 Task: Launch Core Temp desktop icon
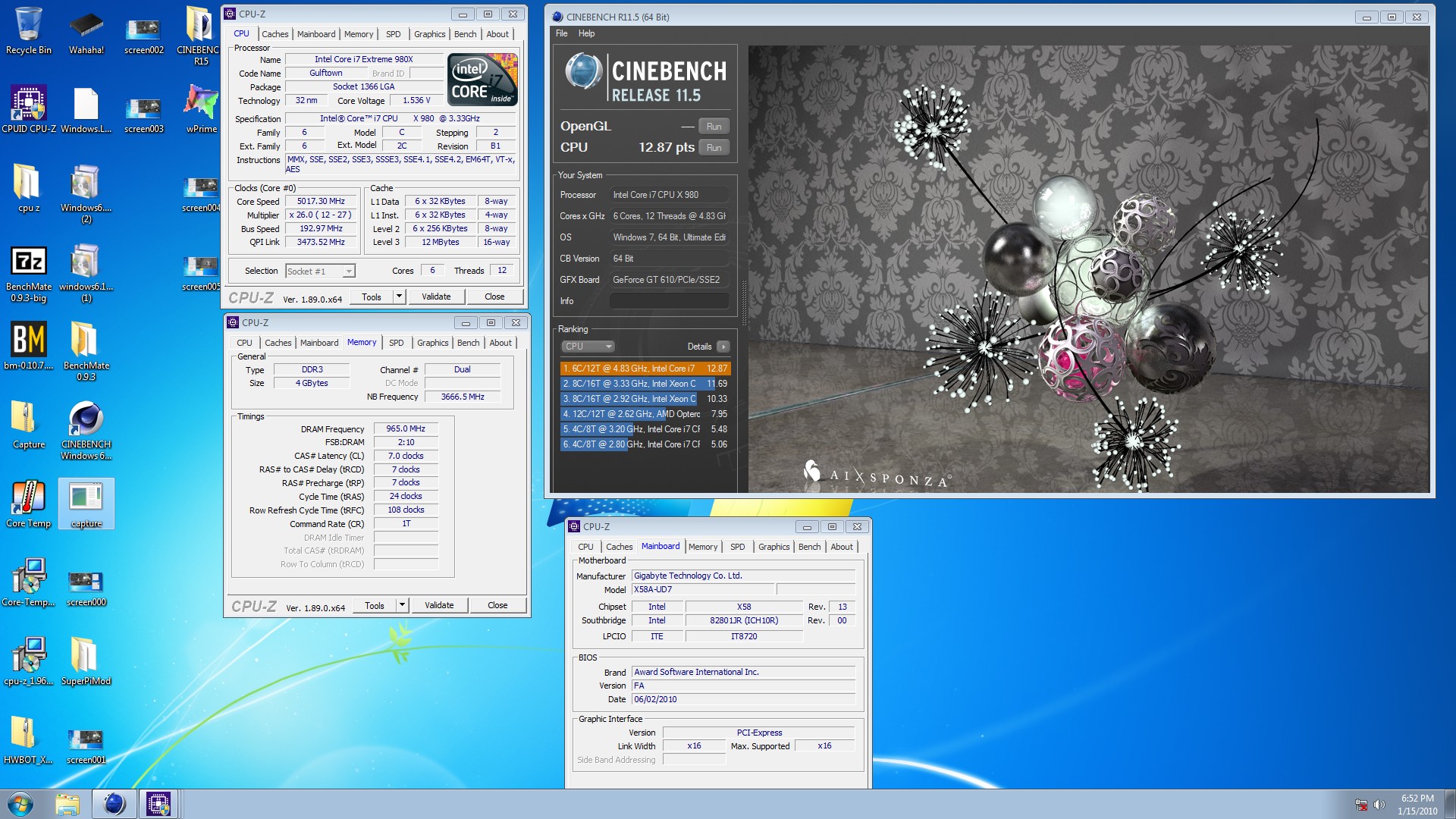29,504
